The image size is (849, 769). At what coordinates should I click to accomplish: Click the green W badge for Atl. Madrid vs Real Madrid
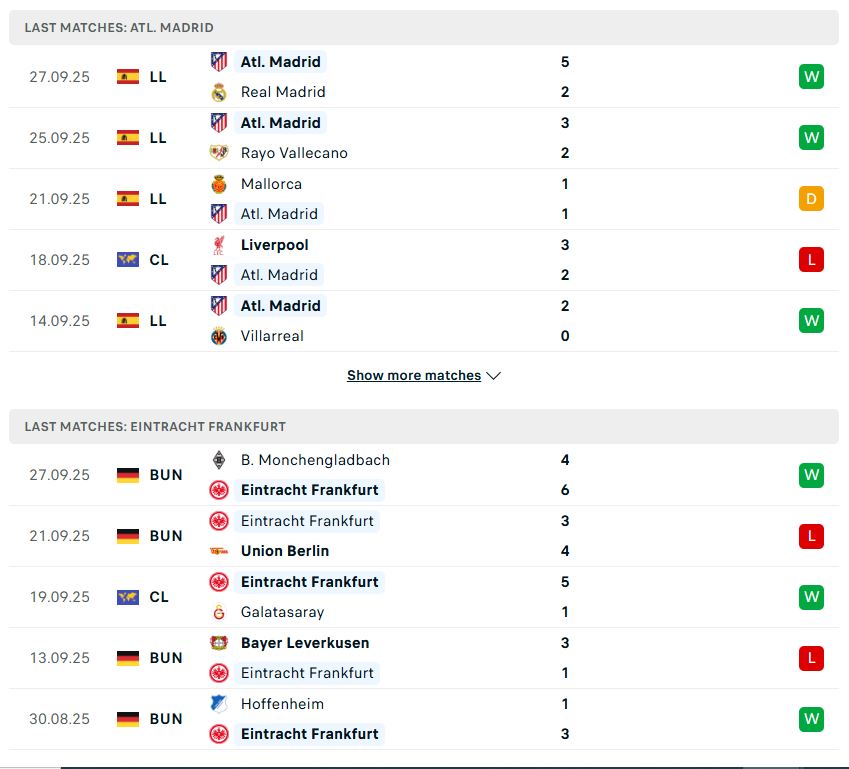pyautogui.click(x=811, y=76)
